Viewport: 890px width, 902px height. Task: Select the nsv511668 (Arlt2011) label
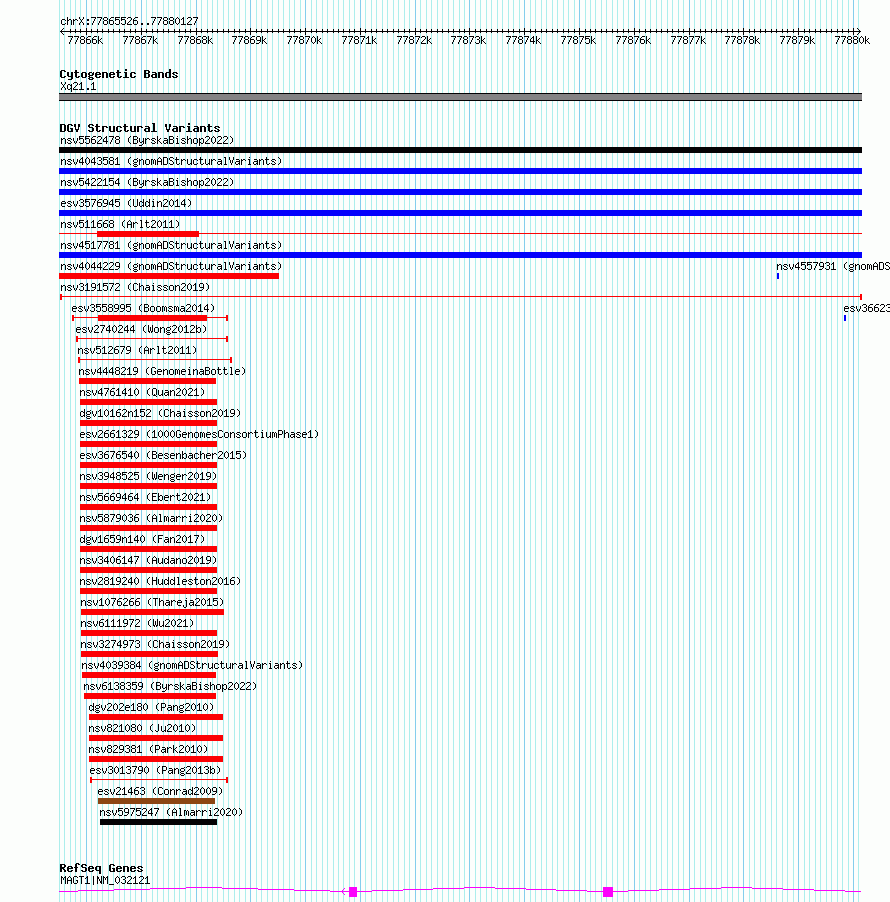[120, 224]
